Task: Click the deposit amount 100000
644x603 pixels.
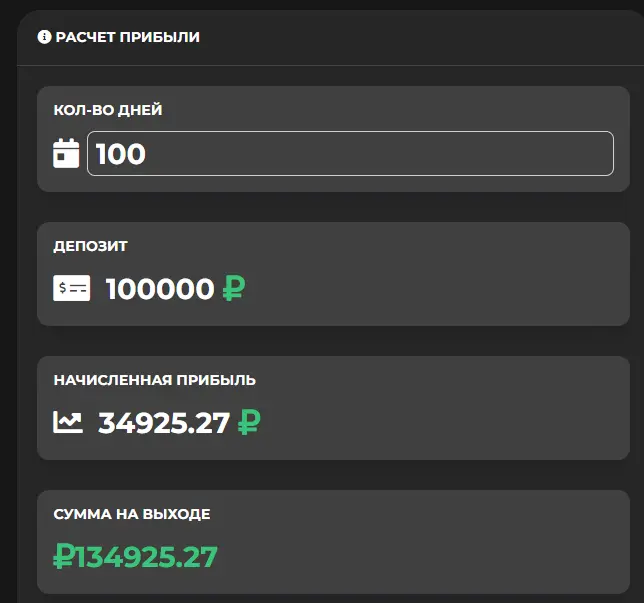Action: 160,289
